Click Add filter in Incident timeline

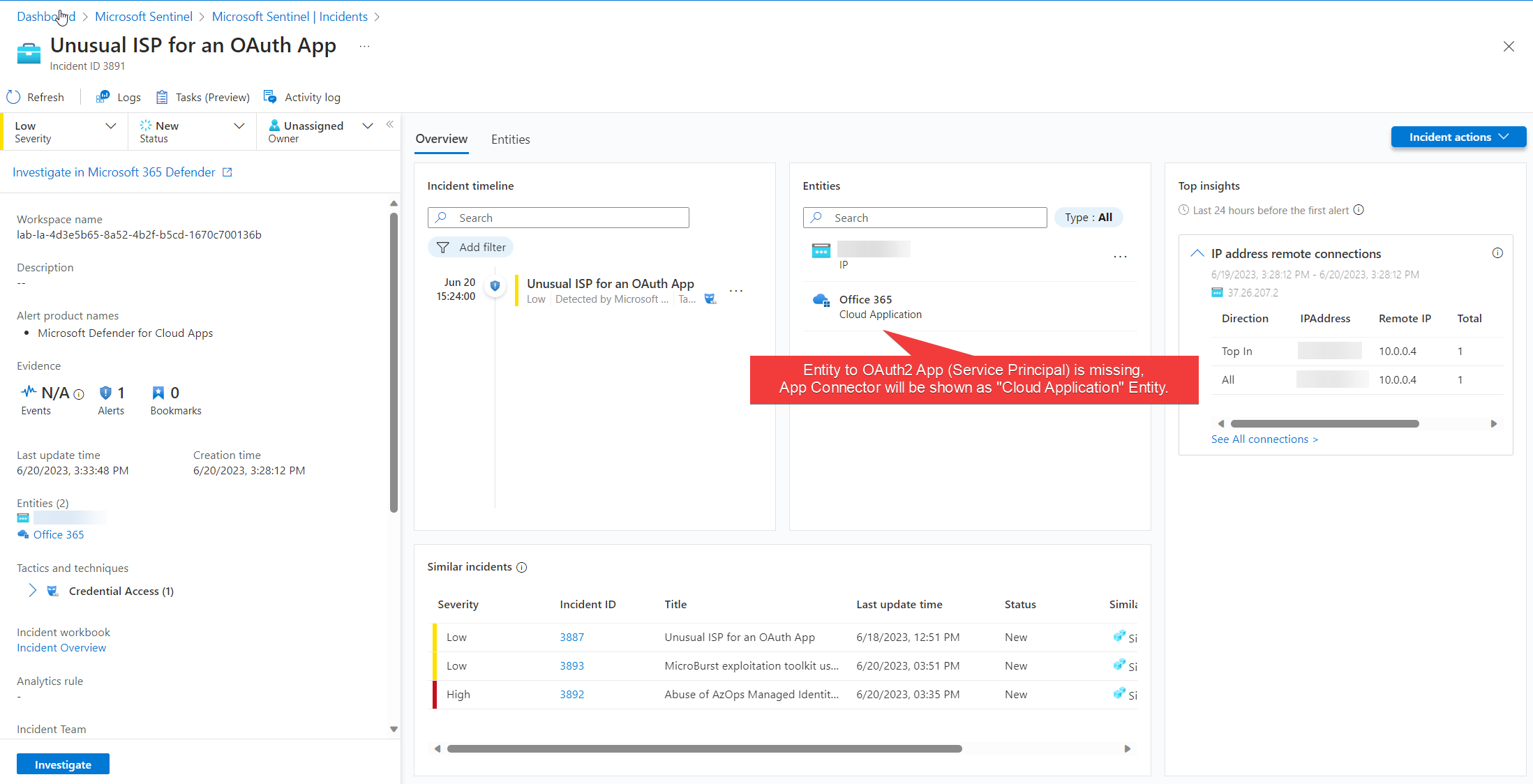pos(470,247)
